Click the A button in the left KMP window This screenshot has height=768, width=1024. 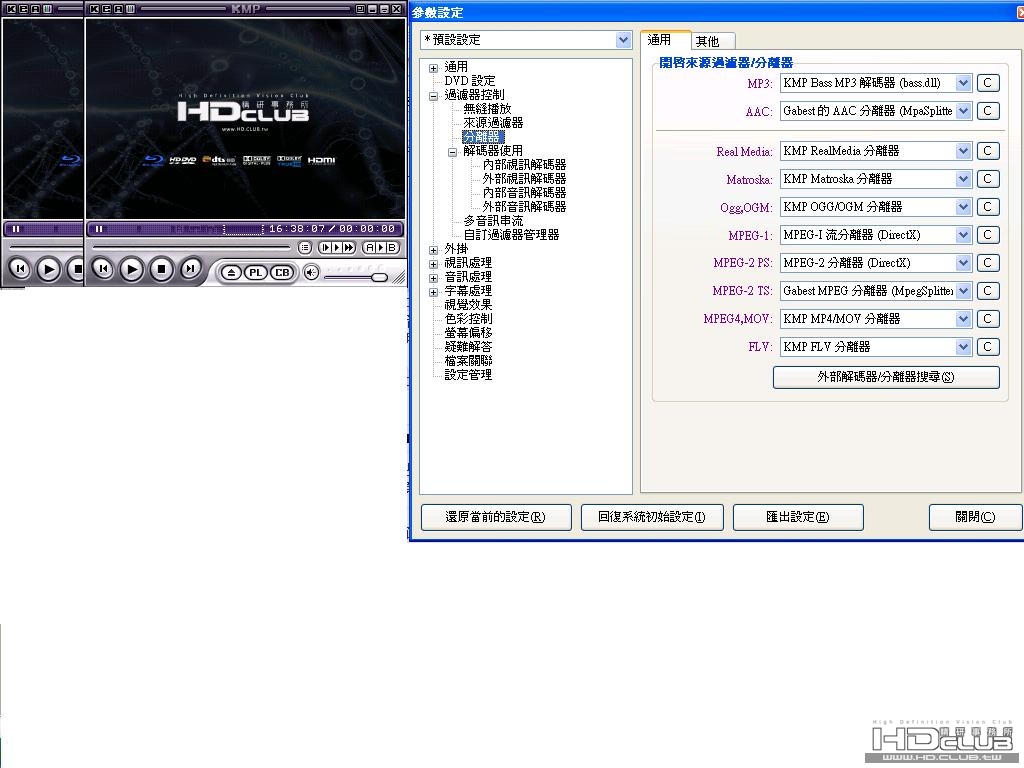pos(35,9)
